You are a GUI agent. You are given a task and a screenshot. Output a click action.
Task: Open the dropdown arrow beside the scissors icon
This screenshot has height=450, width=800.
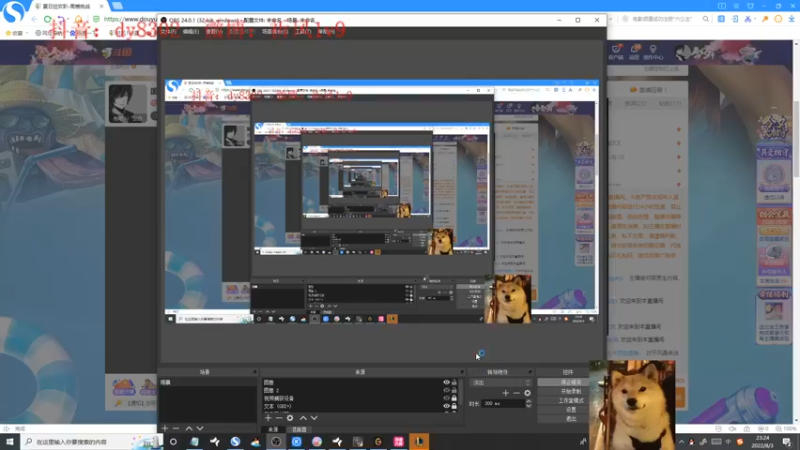coord(754,19)
